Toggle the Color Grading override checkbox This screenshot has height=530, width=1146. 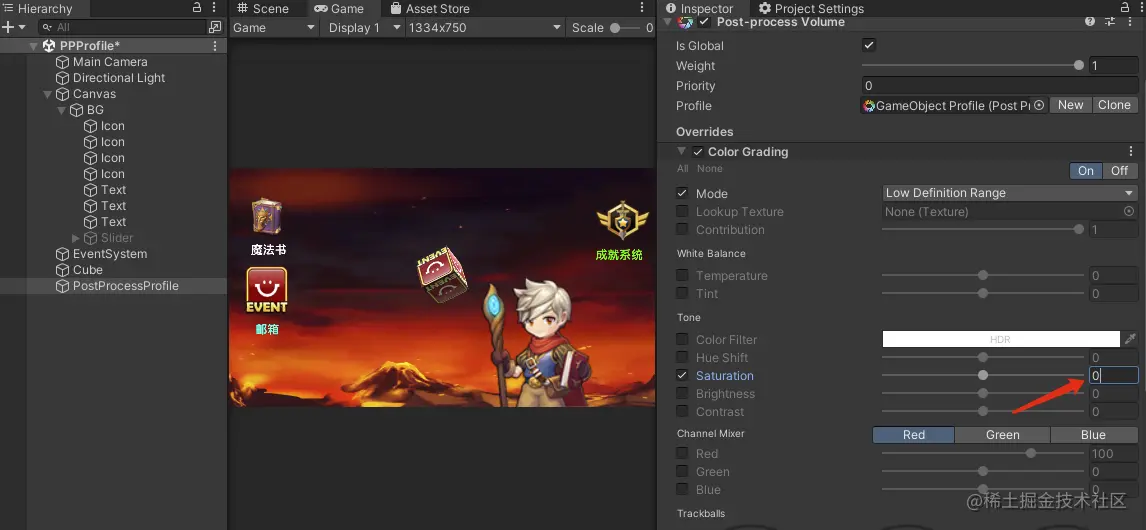(698, 151)
